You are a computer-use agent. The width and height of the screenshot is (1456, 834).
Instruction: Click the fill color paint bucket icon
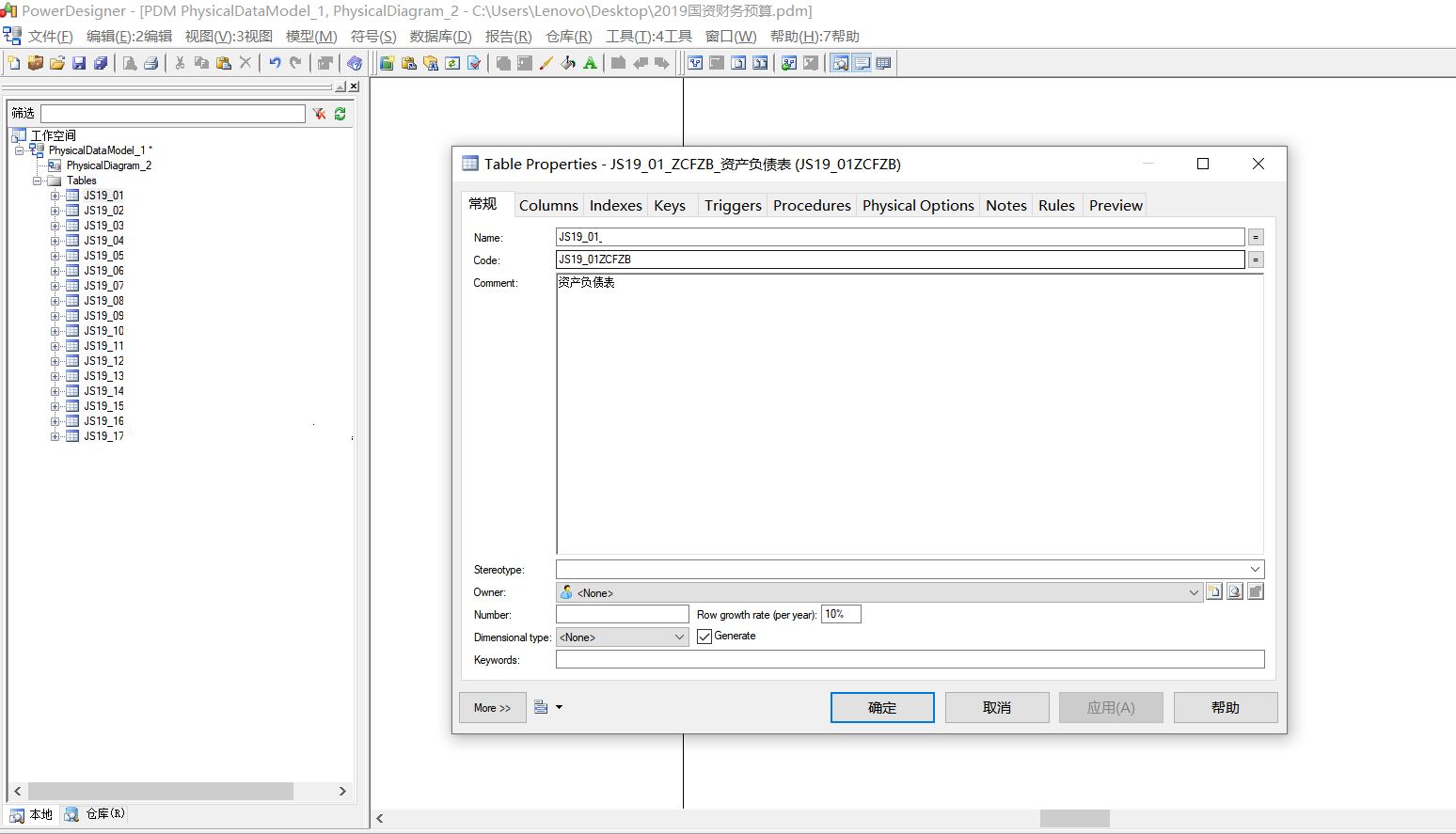568,63
